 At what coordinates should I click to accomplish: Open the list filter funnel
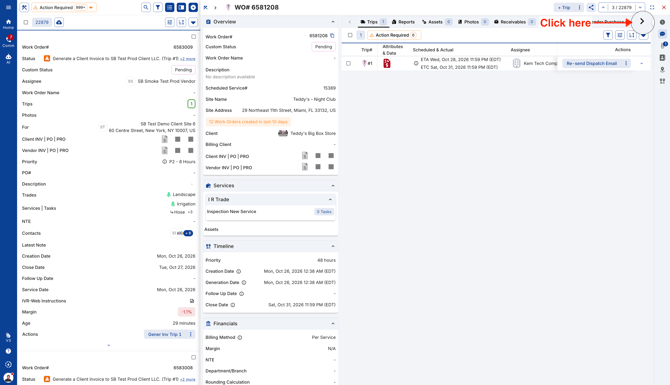tap(158, 7)
